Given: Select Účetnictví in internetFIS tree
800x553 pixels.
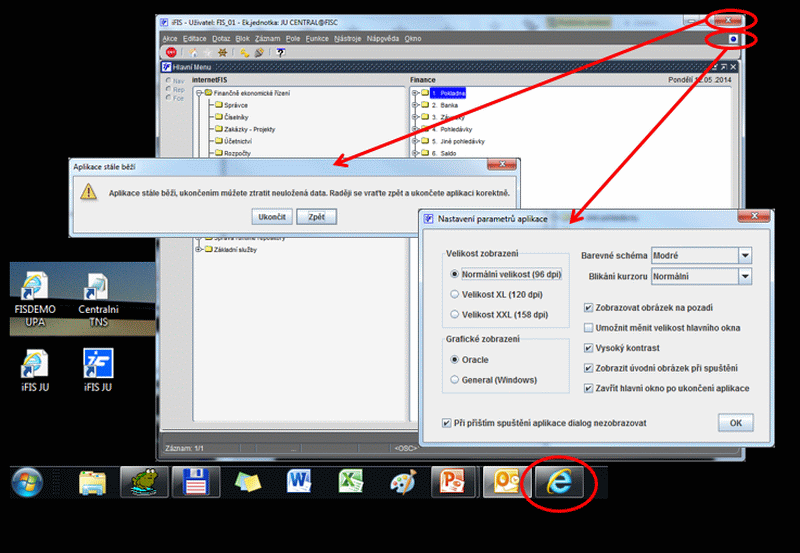Looking at the screenshot, I should pyautogui.click(x=238, y=141).
